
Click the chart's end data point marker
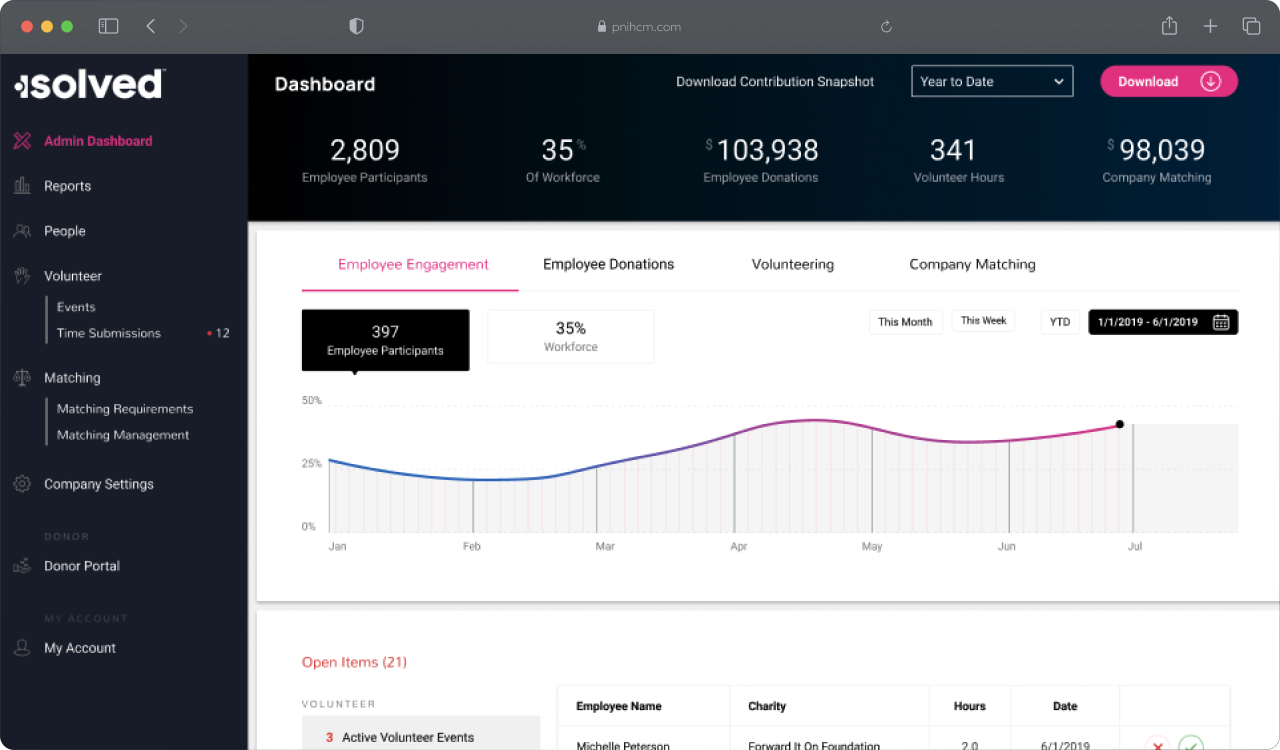coord(1119,424)
